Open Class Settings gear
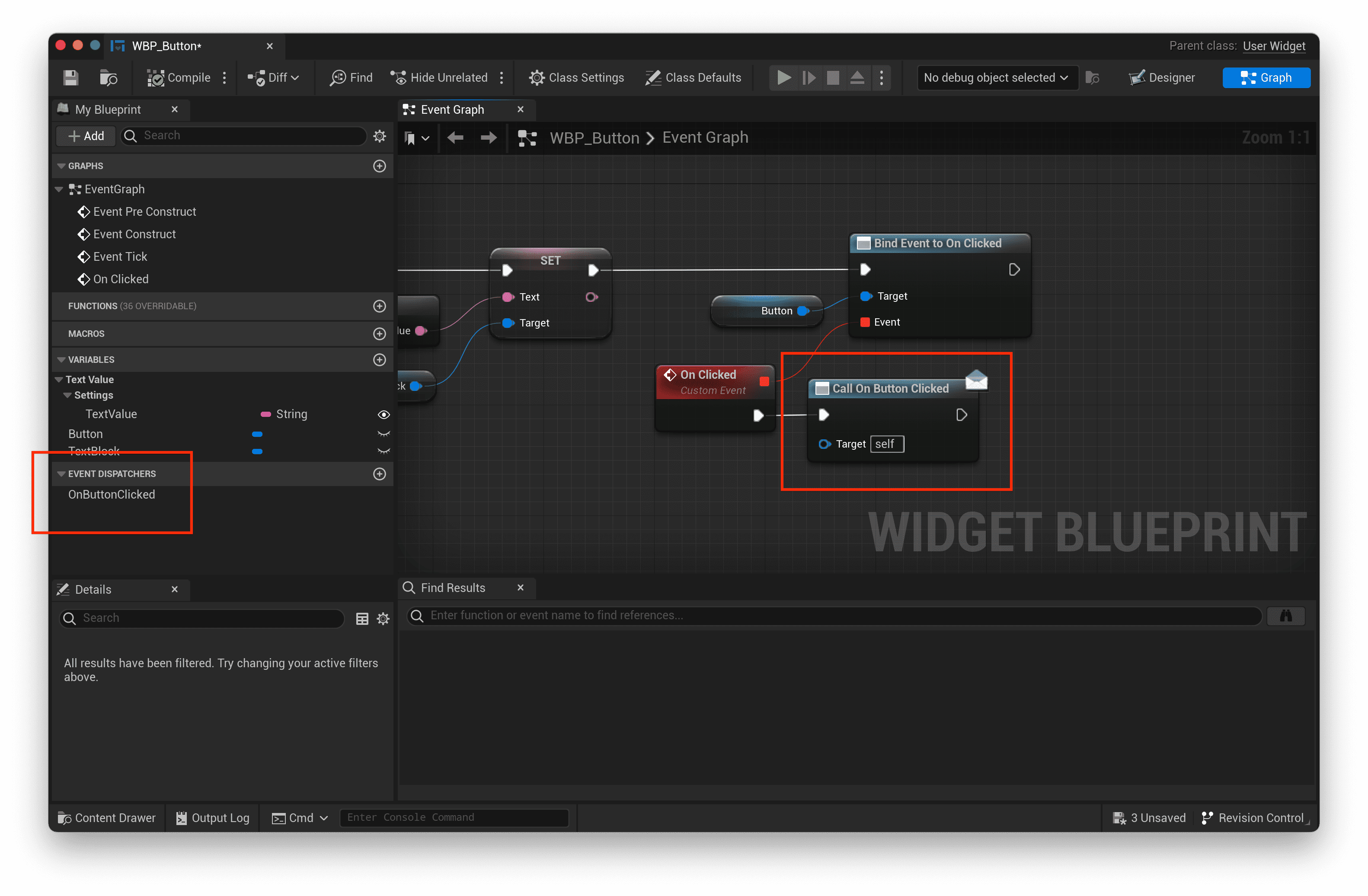This screenshot has width=1368, height=896. tap(576, 77)
